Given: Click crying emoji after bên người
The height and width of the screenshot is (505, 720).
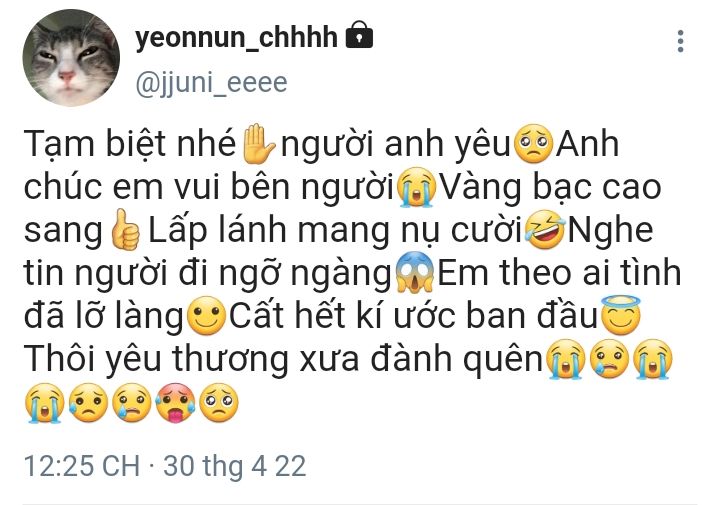Looking at the screenshot, I should pyautogui.click(x=417, y=186).
